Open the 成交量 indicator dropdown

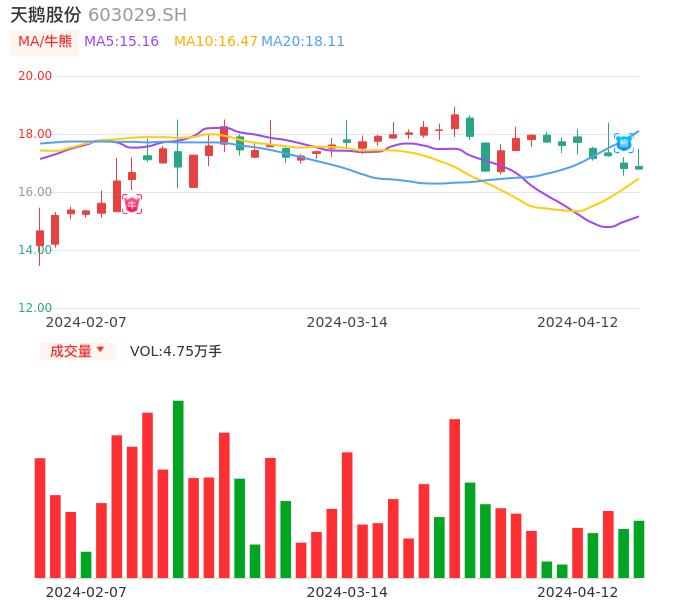pos(77,351)
